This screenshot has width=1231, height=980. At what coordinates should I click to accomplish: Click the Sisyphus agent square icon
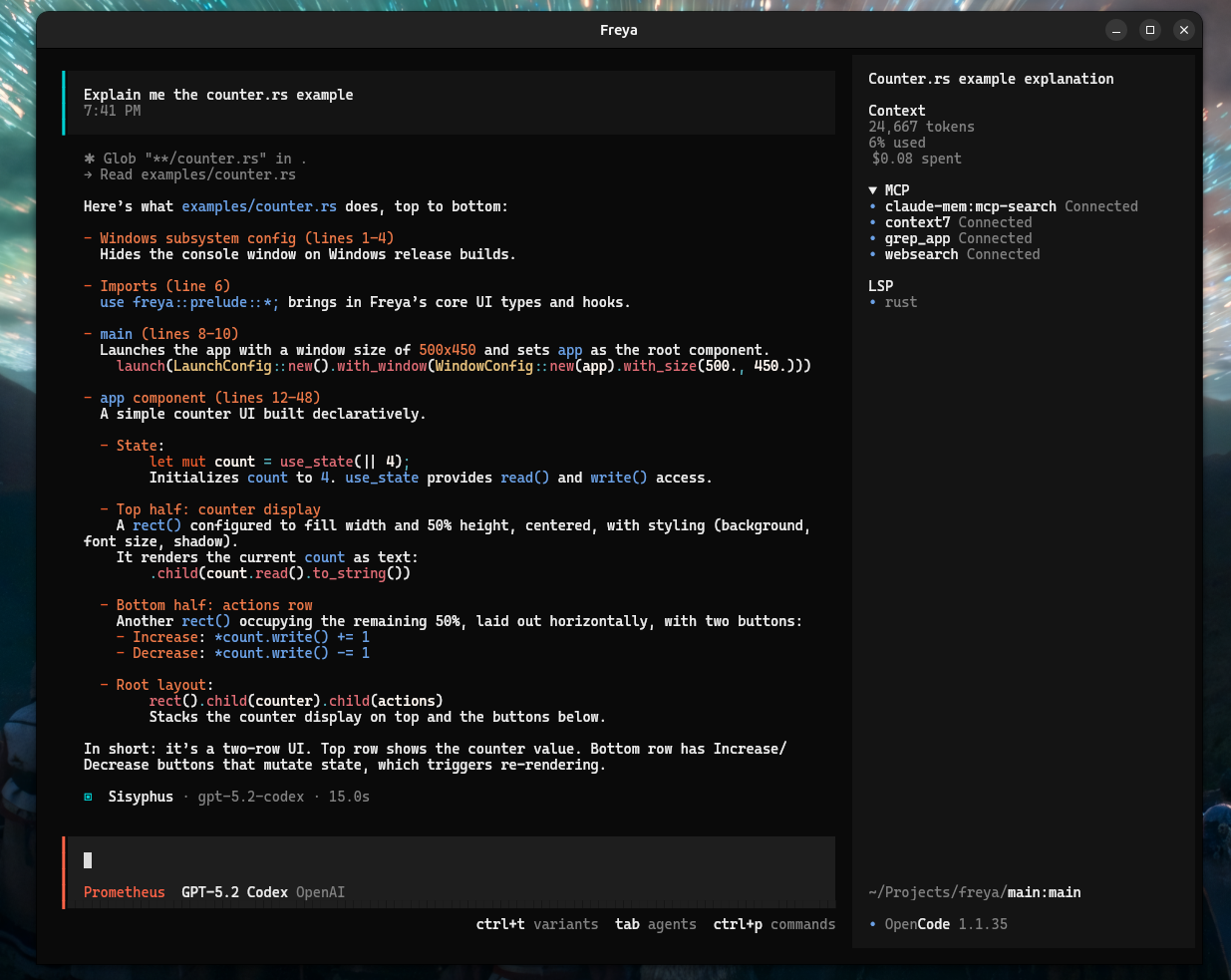[88, 797]
